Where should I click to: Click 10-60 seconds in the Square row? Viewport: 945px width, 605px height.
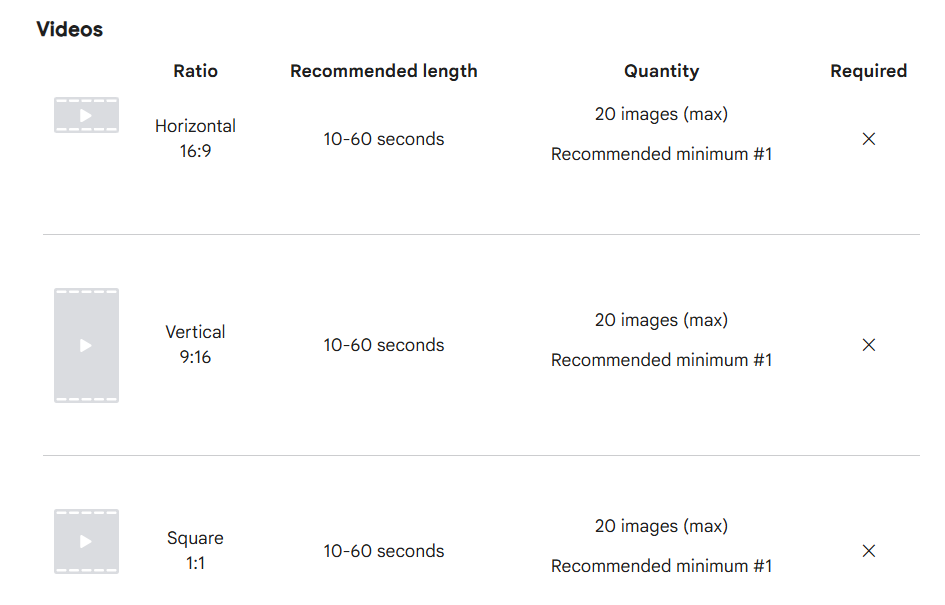[x=384, y=551]
